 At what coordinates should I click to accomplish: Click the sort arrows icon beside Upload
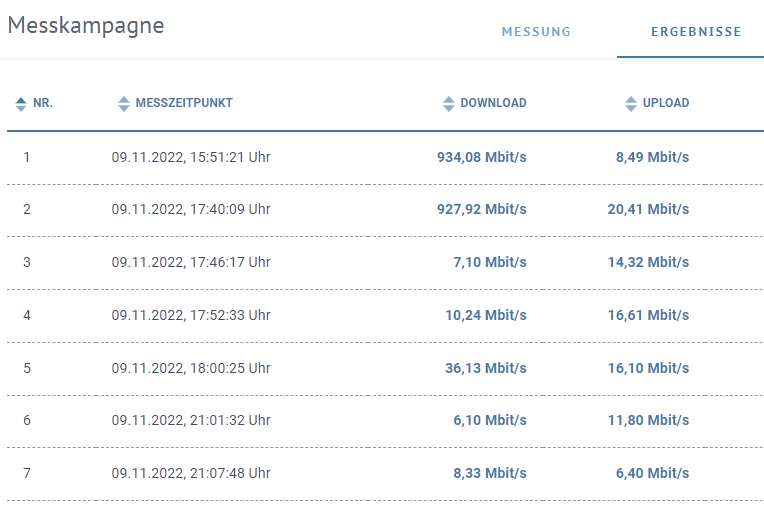click(x=631, y=103)
